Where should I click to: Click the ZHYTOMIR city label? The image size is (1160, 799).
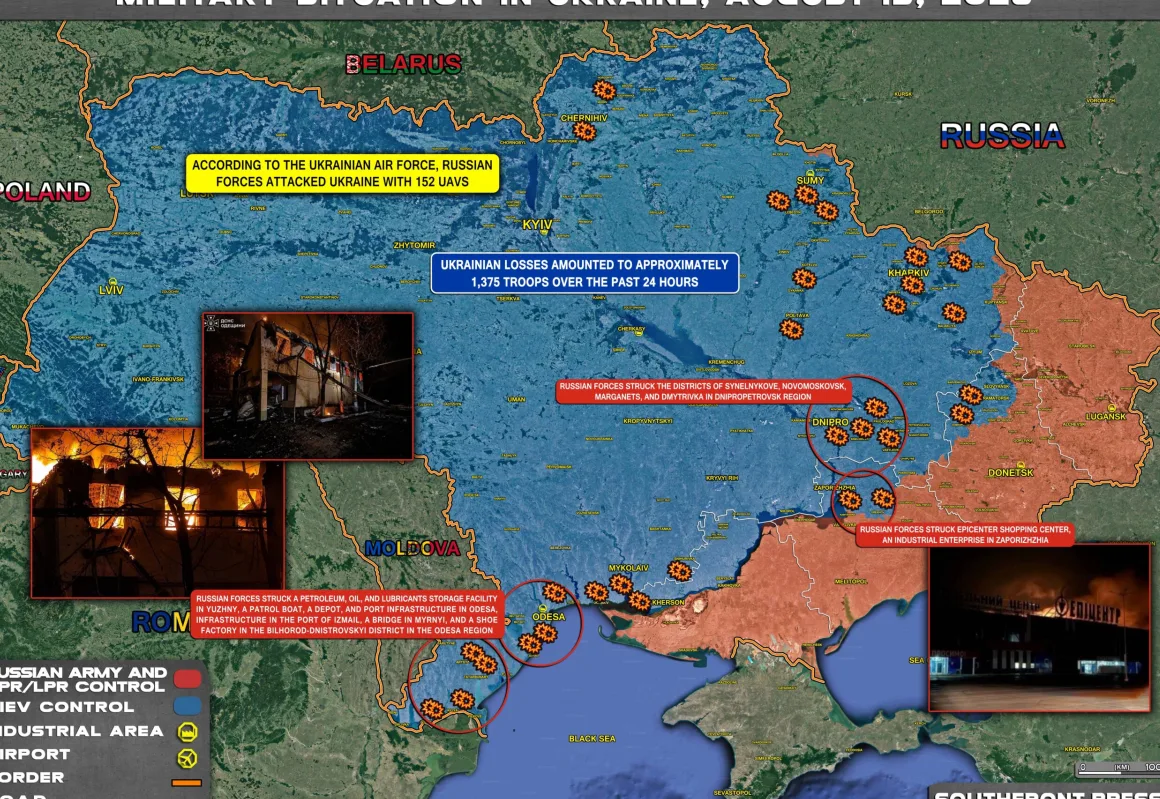[x=414, y=245]
